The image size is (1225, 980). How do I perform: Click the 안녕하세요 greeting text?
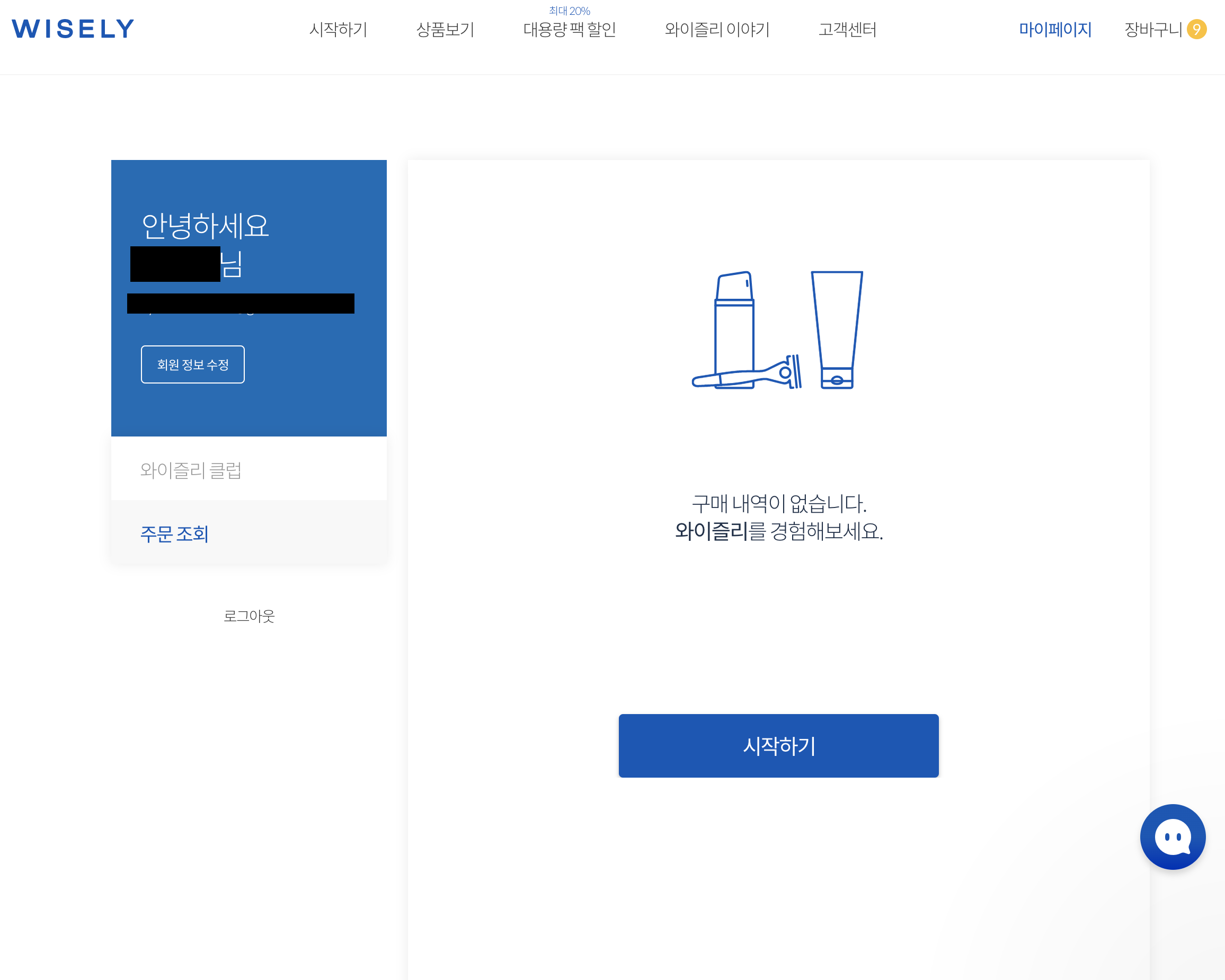click(205, 226)
